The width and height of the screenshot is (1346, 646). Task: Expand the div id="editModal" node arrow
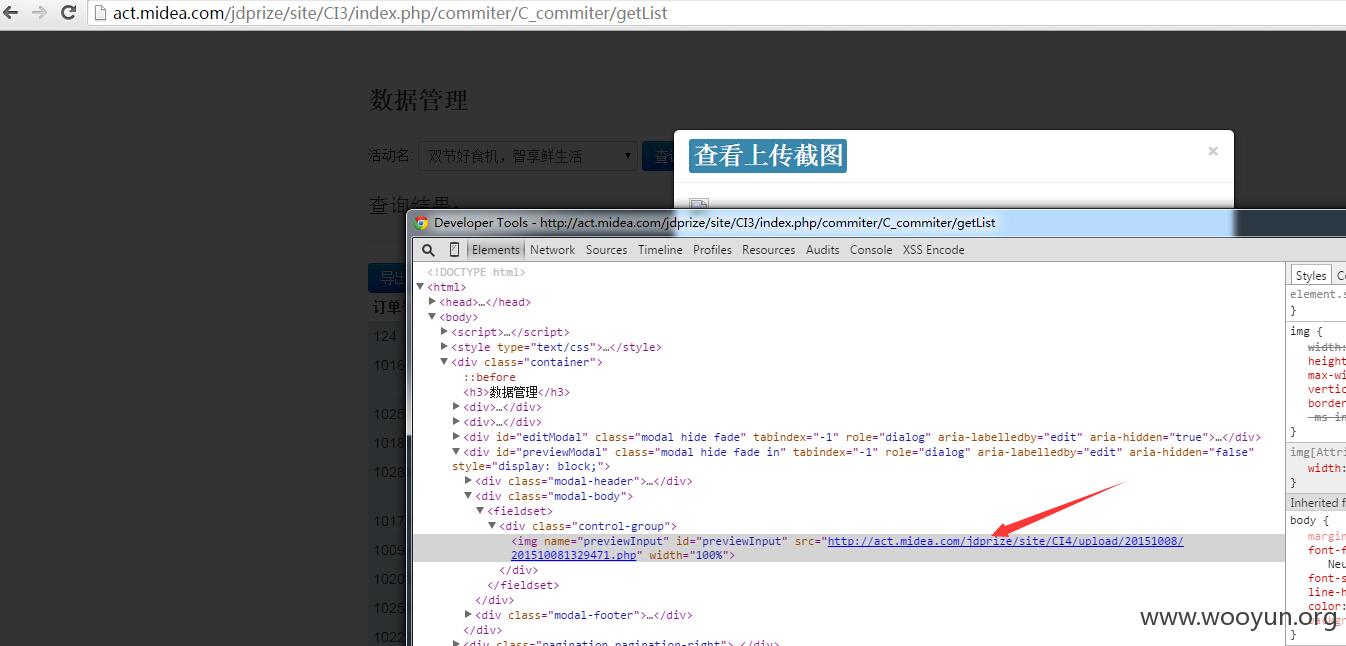pos(457,437)
